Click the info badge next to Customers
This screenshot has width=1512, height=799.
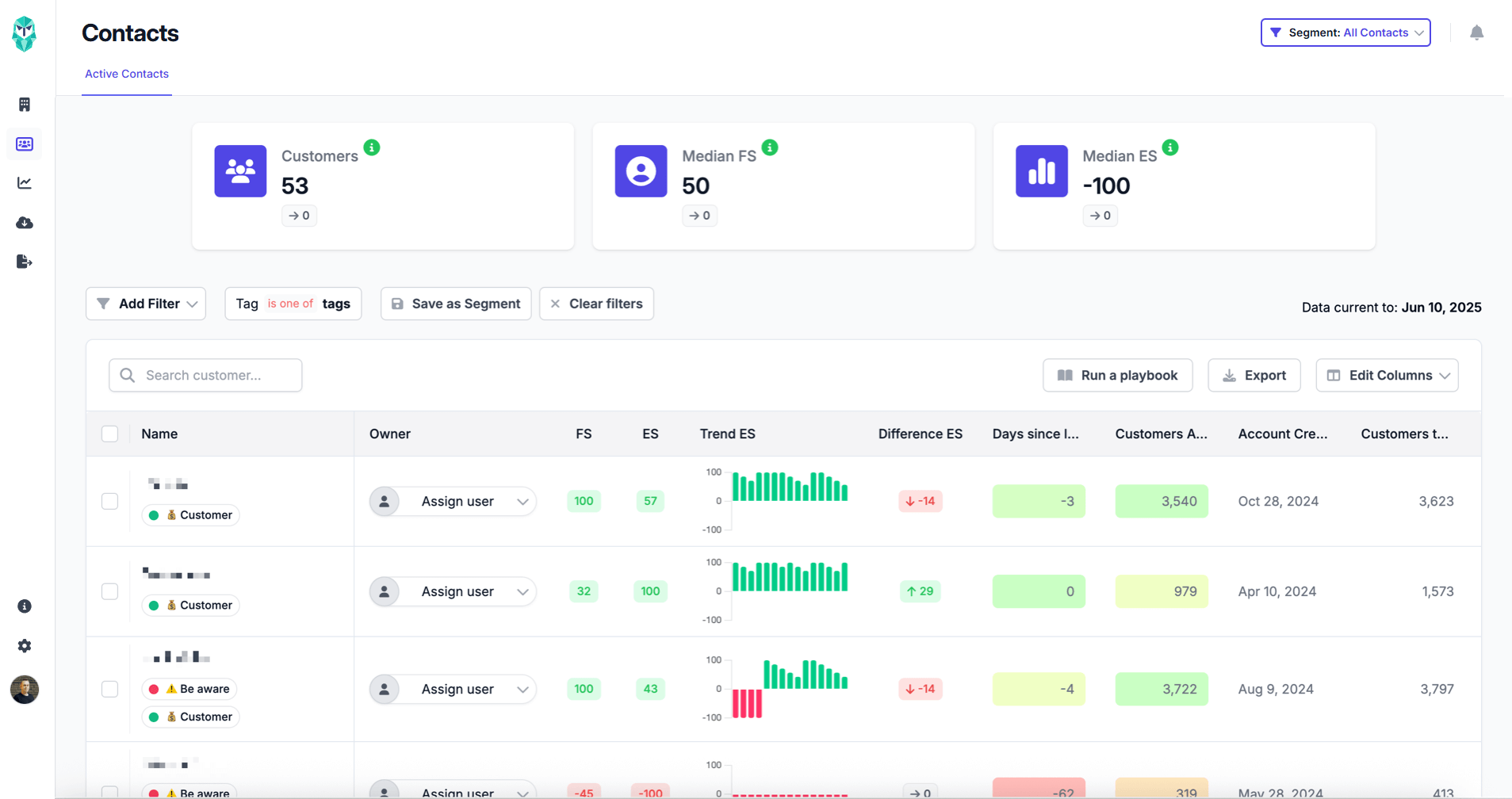372,147
